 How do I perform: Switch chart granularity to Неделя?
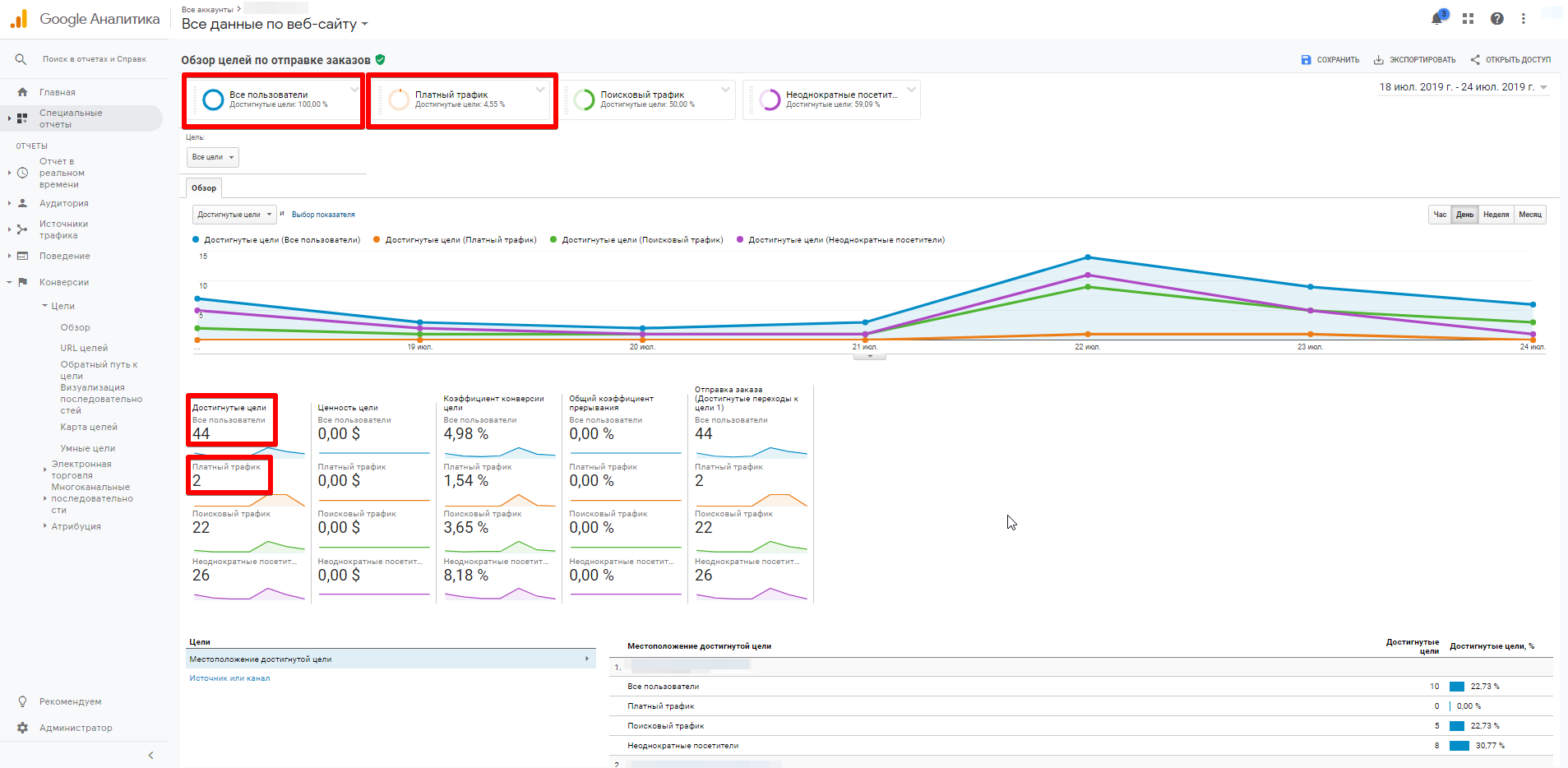click(1496, 215)
